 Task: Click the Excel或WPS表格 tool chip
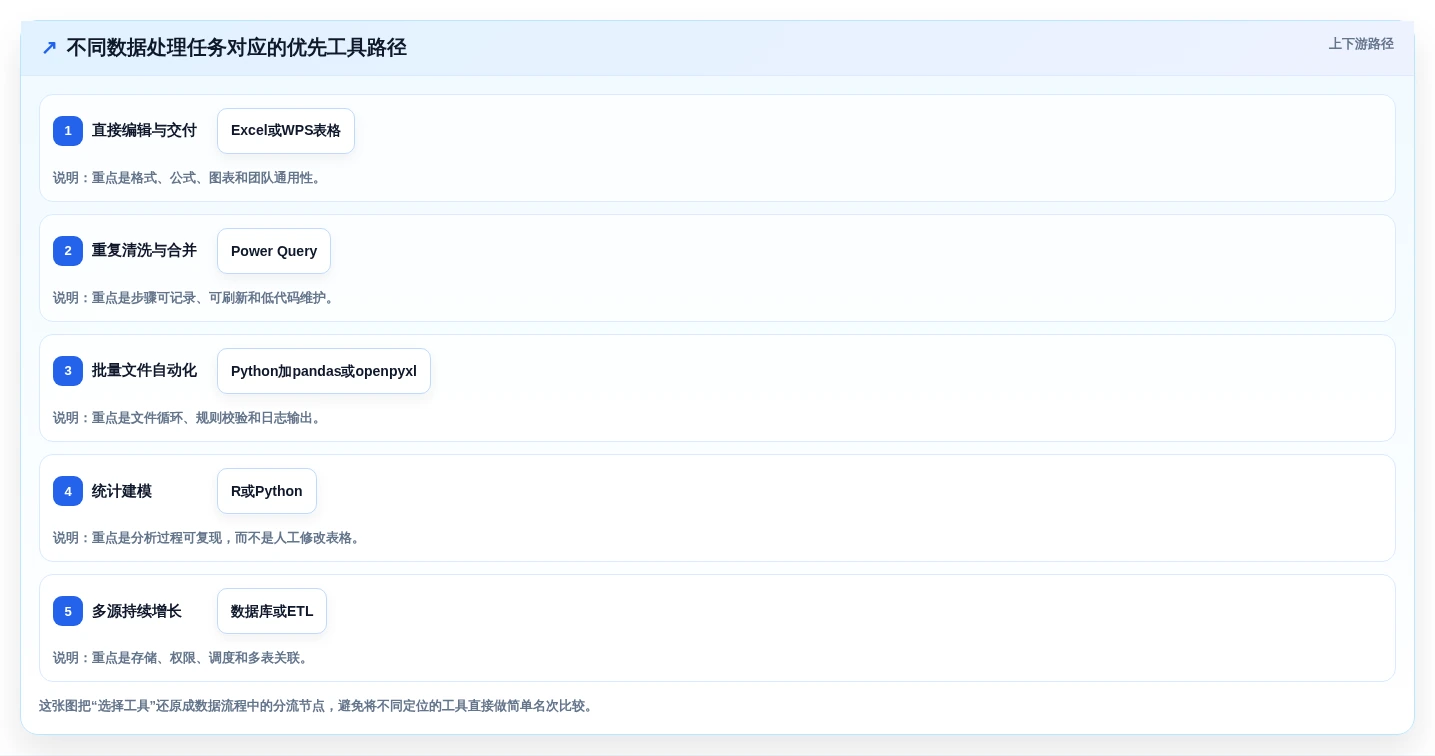[286, 131]
